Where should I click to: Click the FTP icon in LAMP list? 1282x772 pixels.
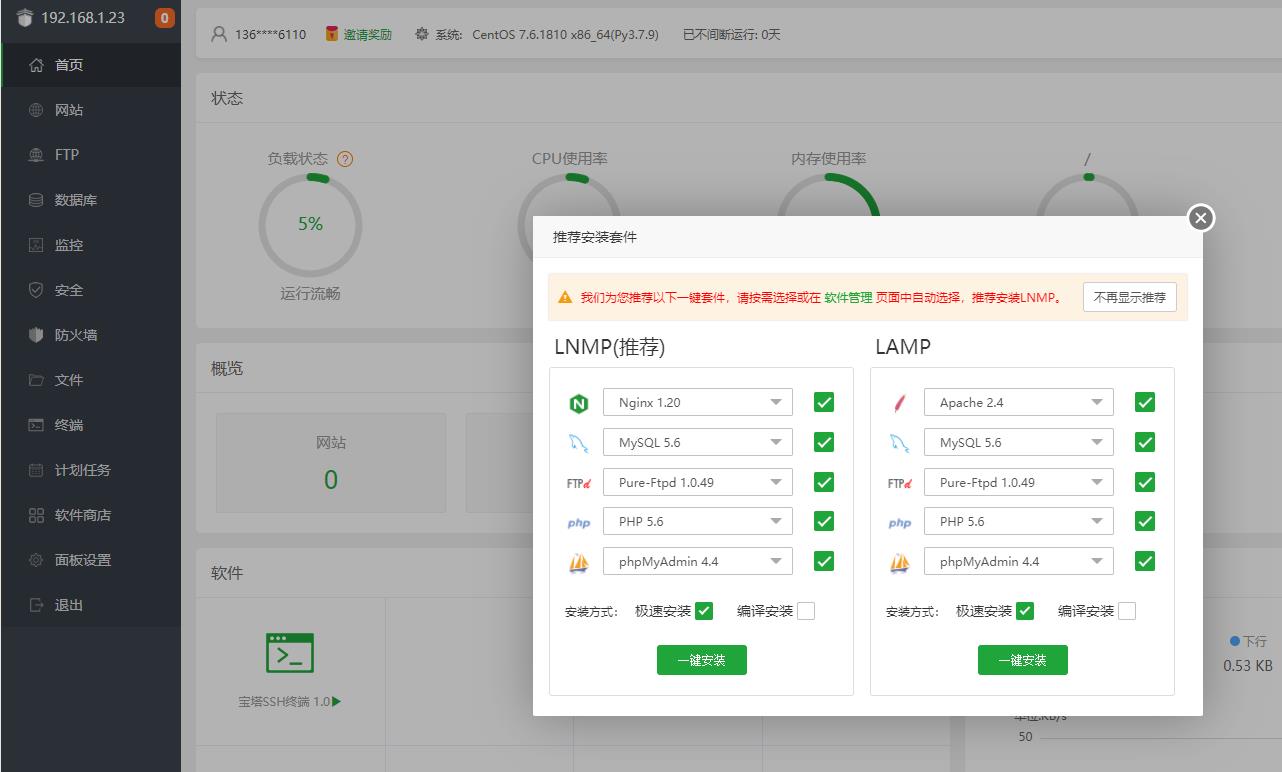pos(899,483)
